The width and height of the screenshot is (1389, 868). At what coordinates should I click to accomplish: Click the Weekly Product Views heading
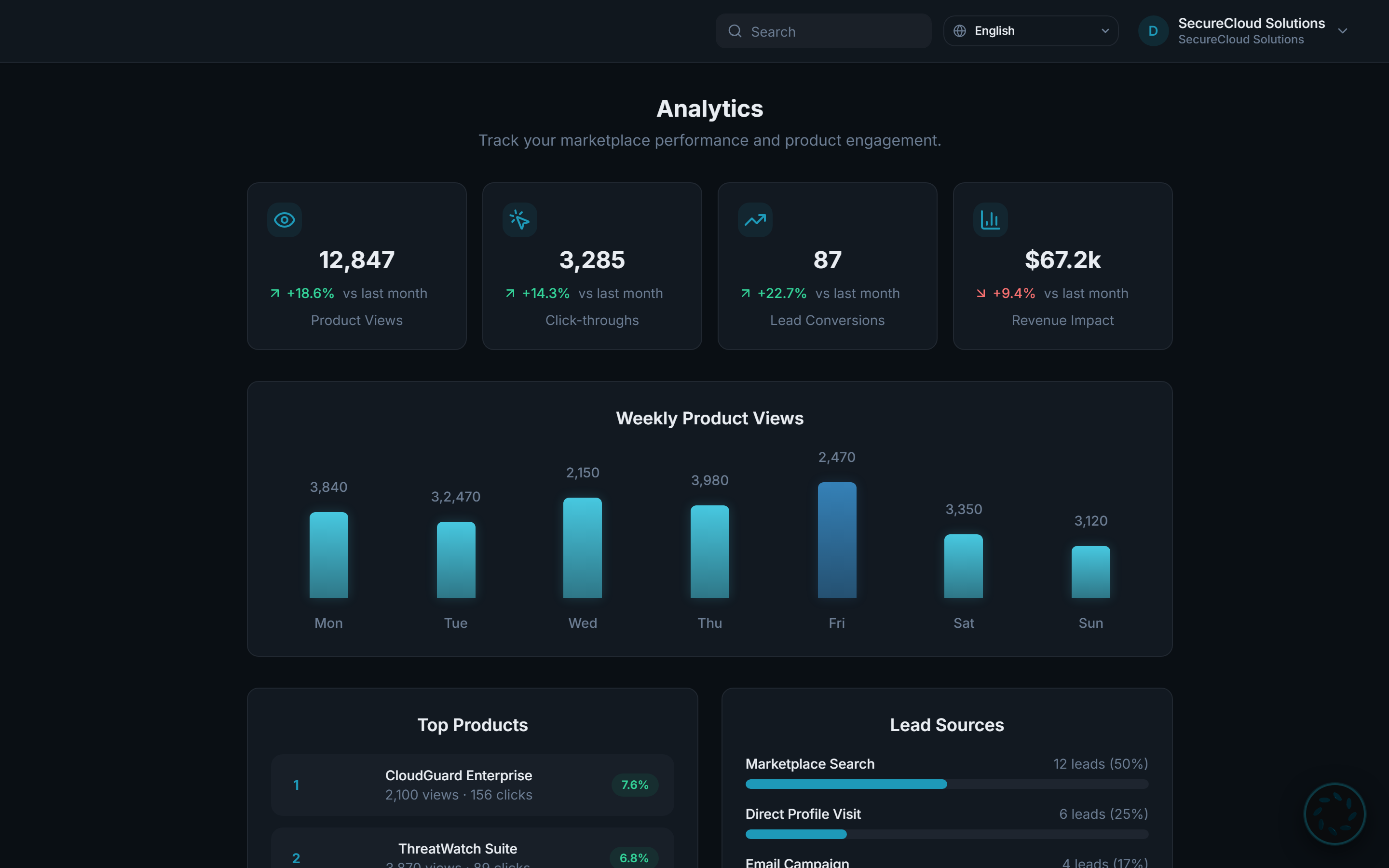(709, 419)
